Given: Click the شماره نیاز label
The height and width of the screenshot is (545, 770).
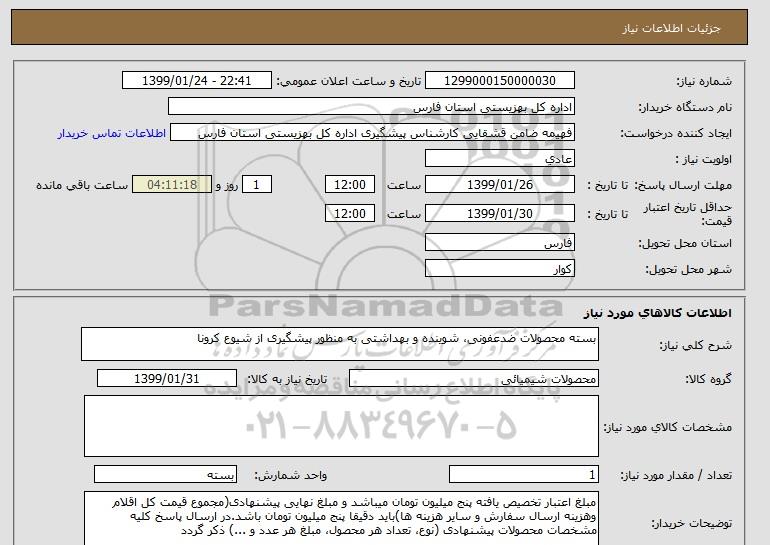Looking at the screenshot, I should (704, 81).
